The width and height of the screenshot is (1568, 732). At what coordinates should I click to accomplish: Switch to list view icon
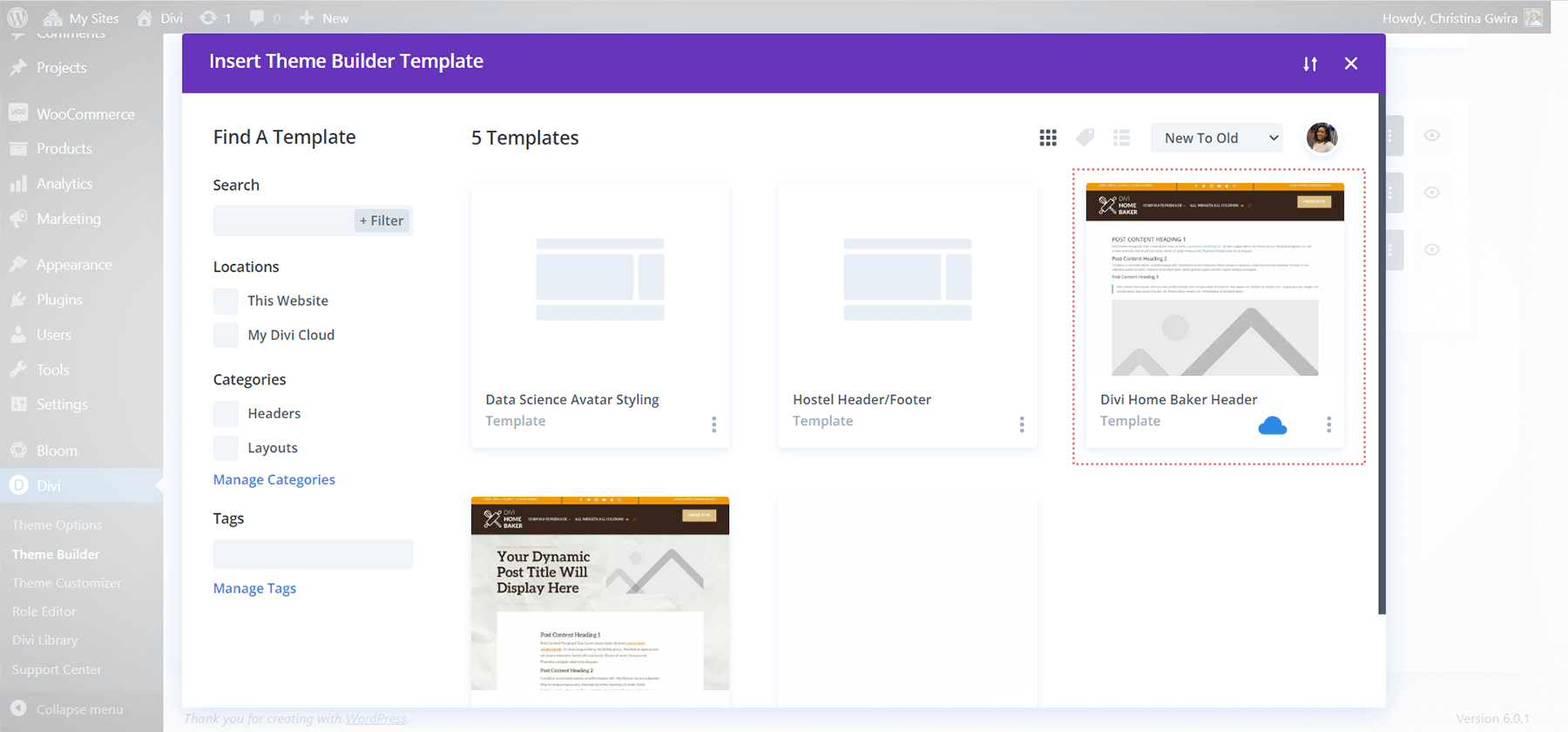[x=1121, y=138]
